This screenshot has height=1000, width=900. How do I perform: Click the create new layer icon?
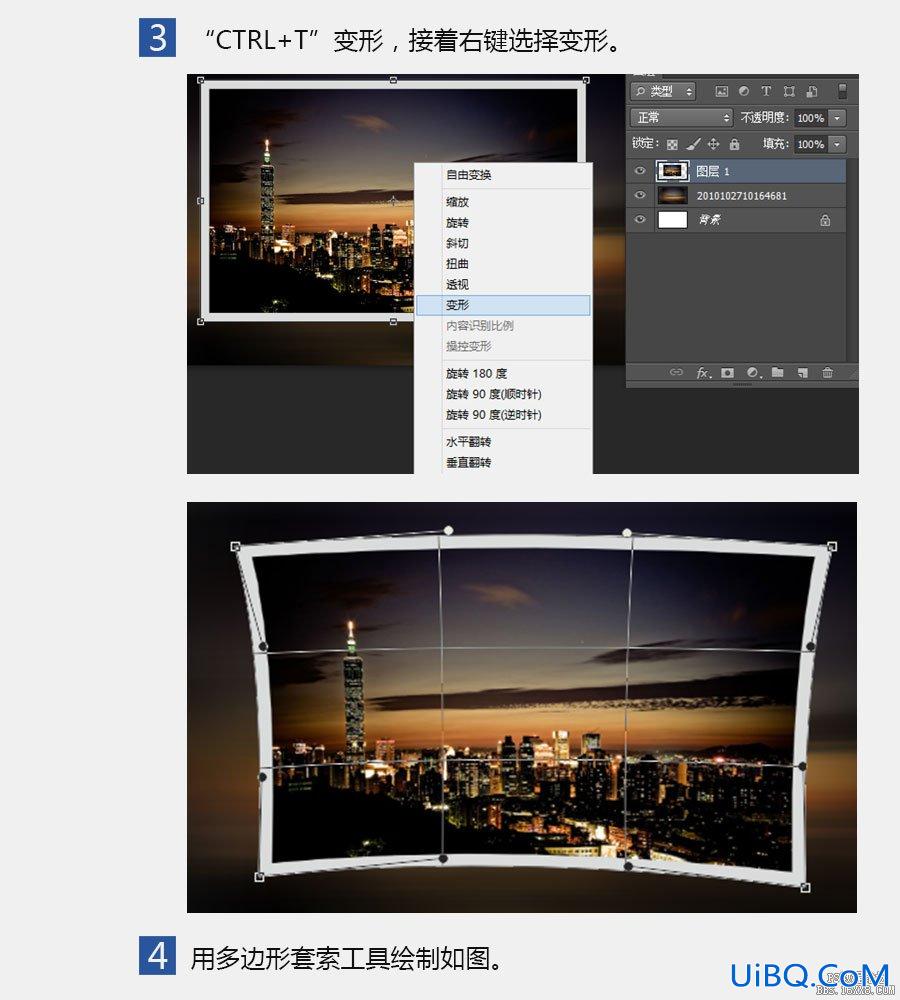(802, 372)
